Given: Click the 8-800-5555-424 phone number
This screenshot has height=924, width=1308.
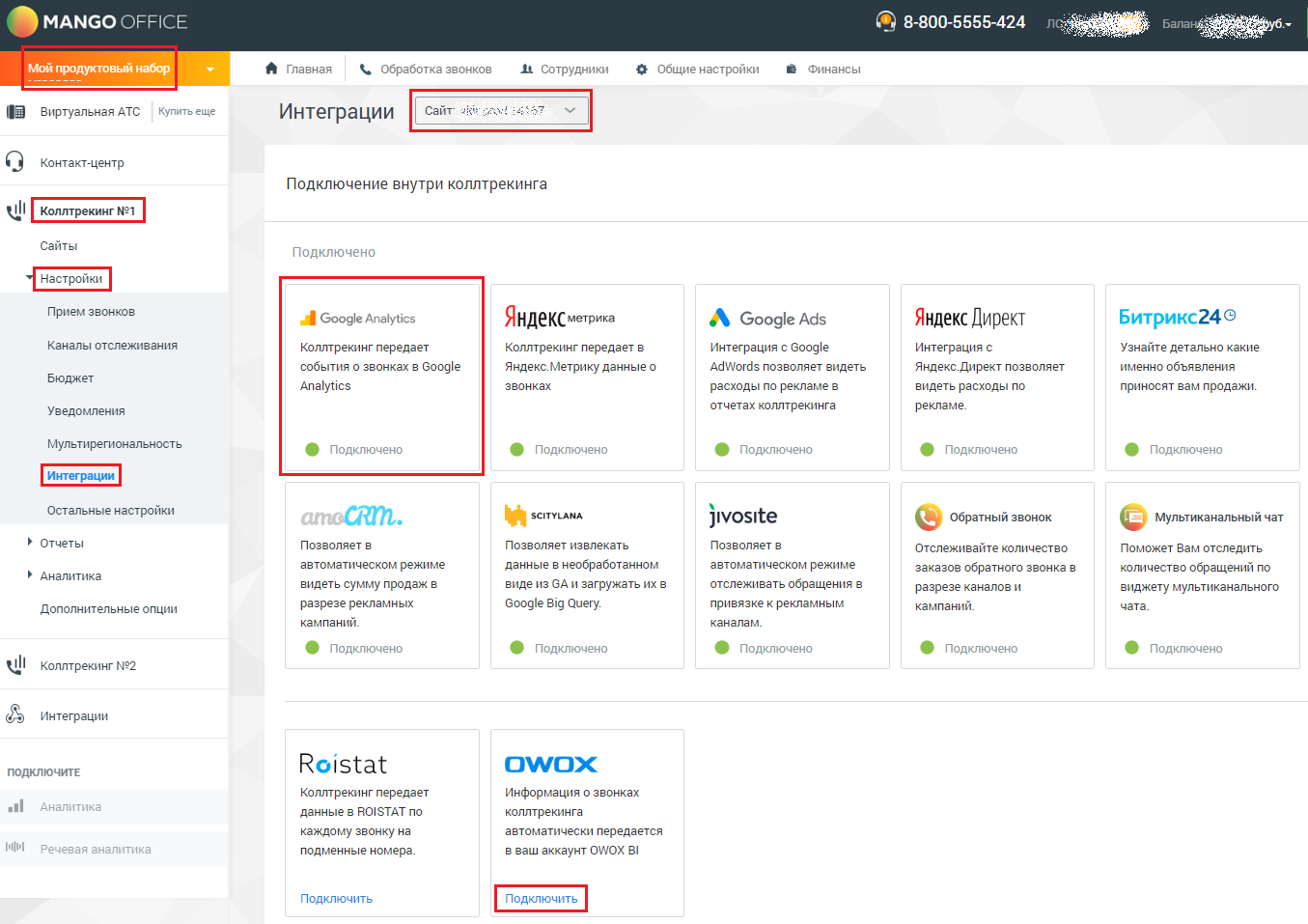Looking at the screenshot, I should click(x=963, y=22).
